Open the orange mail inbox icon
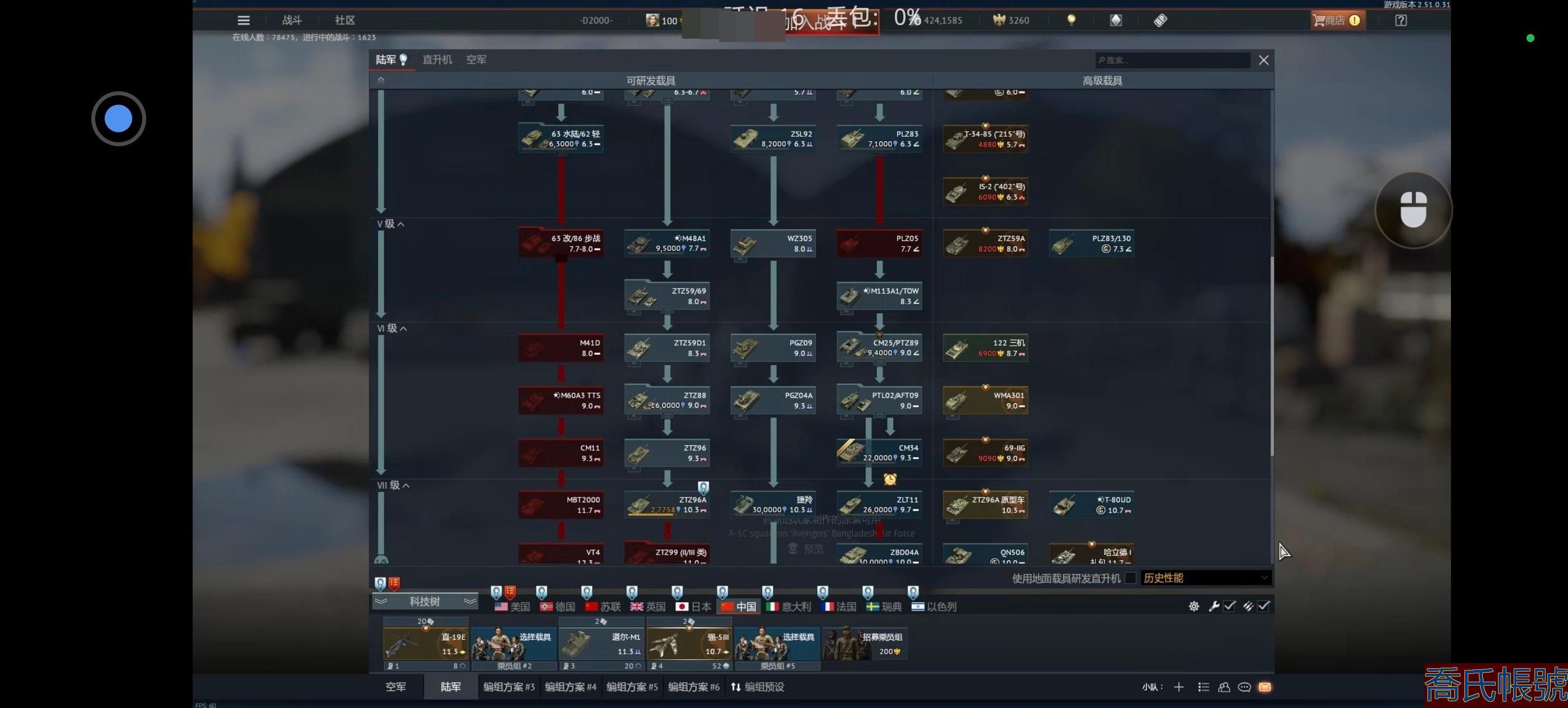The width and height of the screenshot is (1568, 708). tap(1265, 687)
